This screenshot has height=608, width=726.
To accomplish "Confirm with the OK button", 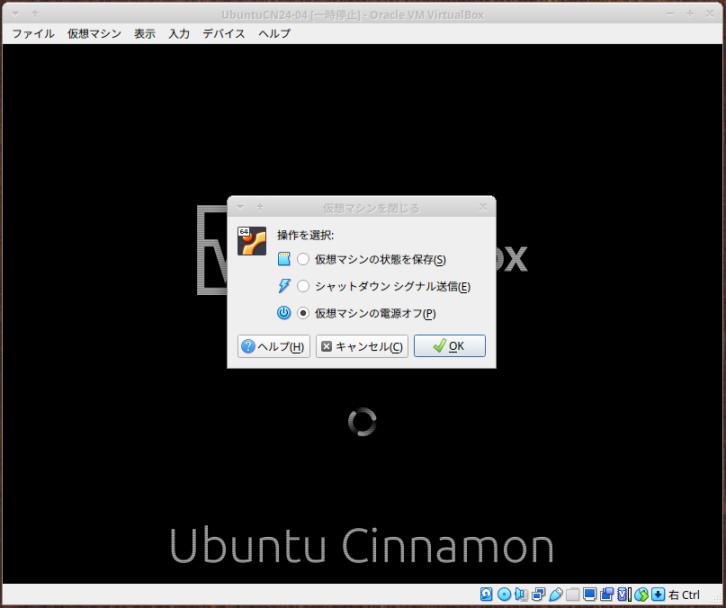I will coord(450,346).
